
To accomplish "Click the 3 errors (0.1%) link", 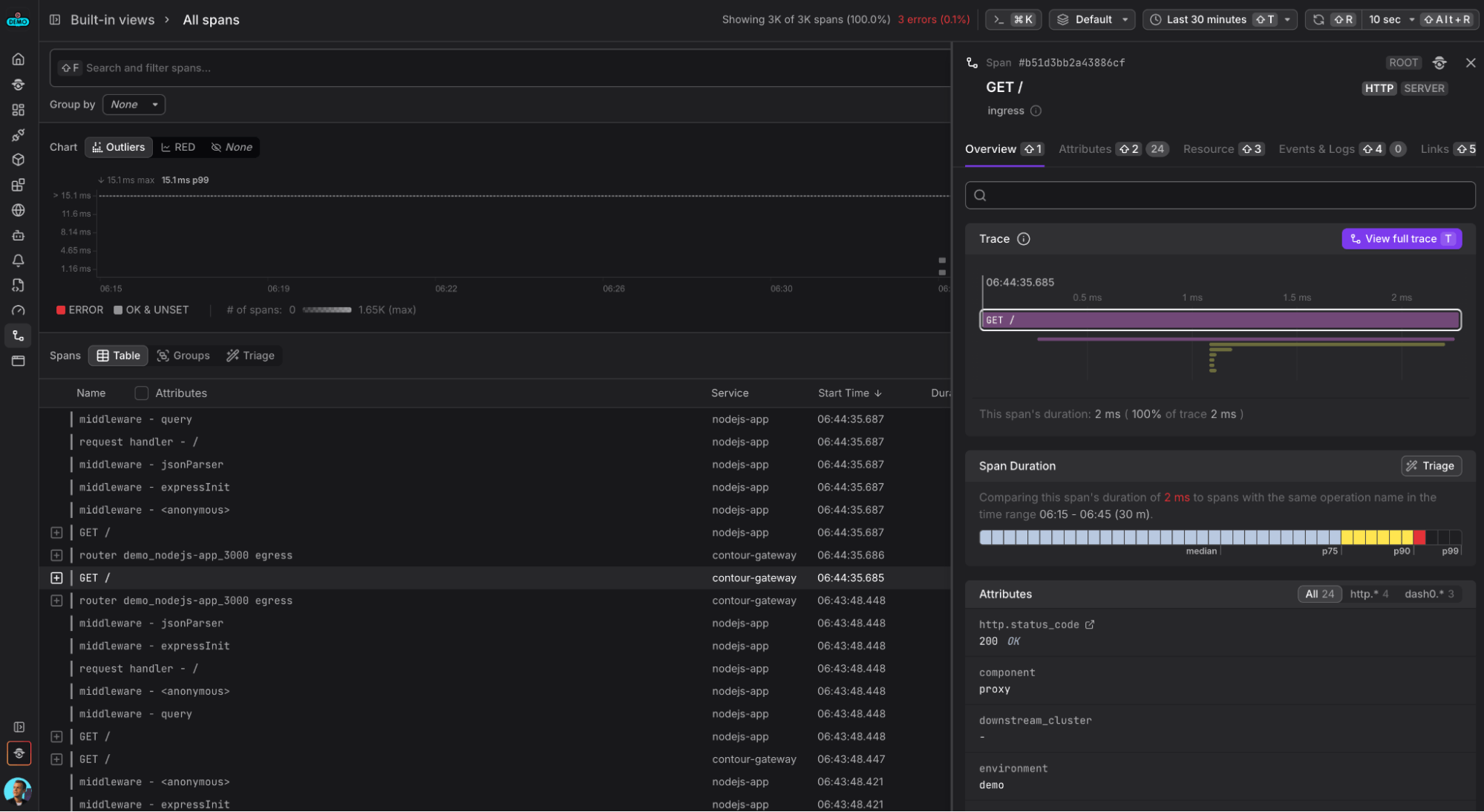I will [933, 20].
